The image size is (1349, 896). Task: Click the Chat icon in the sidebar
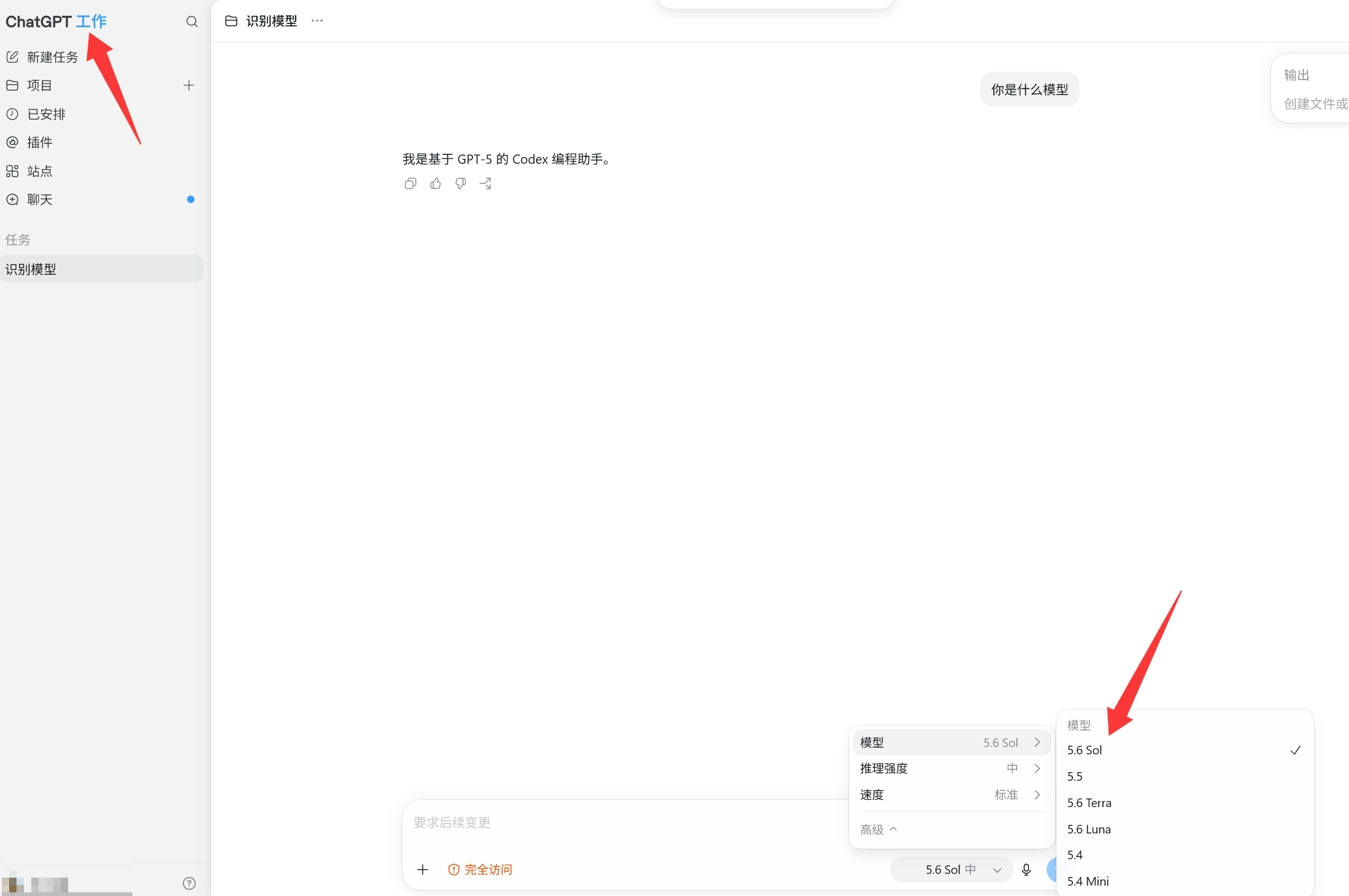tap(12, 199)
